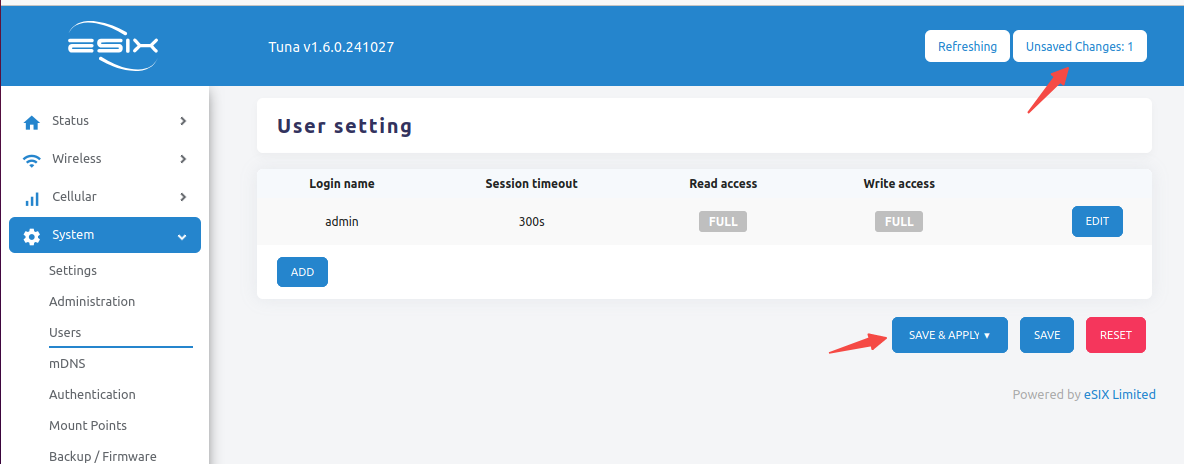Expand the Status menu chevron
1184x464 pixels.
(x=182, y=121)
